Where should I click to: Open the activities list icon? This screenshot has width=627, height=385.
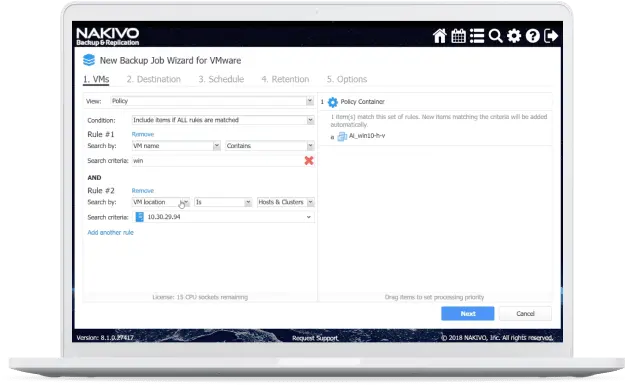click(x=477, y=36)
